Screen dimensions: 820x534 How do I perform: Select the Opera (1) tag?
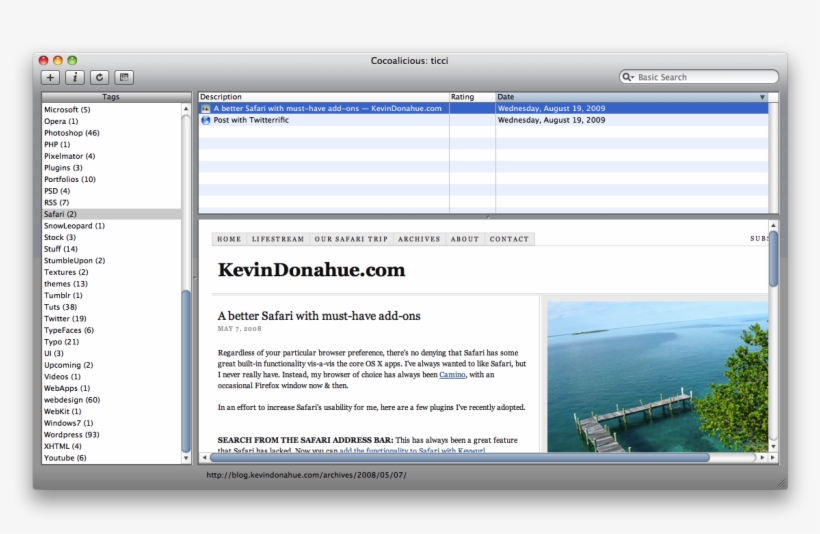point(111,121)
